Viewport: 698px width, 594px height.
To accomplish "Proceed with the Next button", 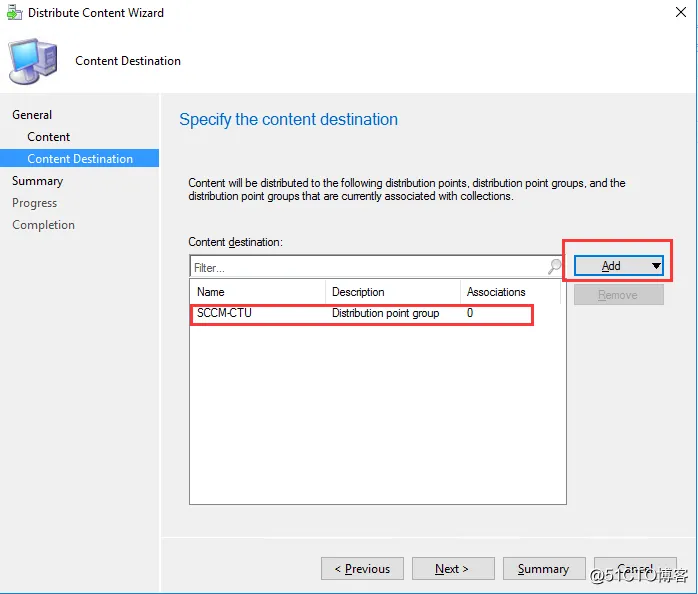I will [x=452, y=569].
